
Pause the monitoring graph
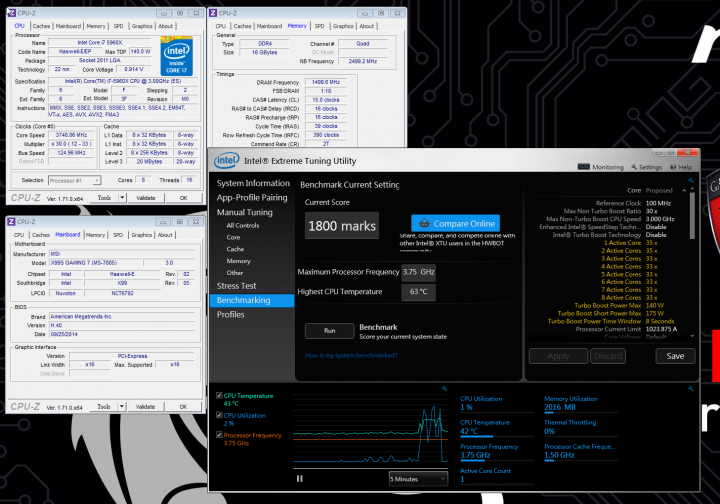coord(300,478)
